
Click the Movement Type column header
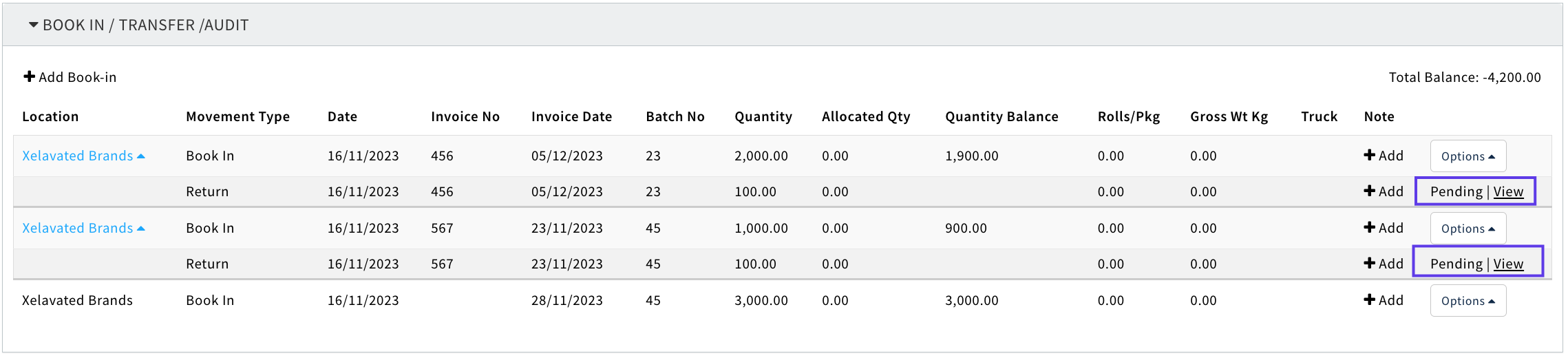pyautogui.click(x=237, y=116)
